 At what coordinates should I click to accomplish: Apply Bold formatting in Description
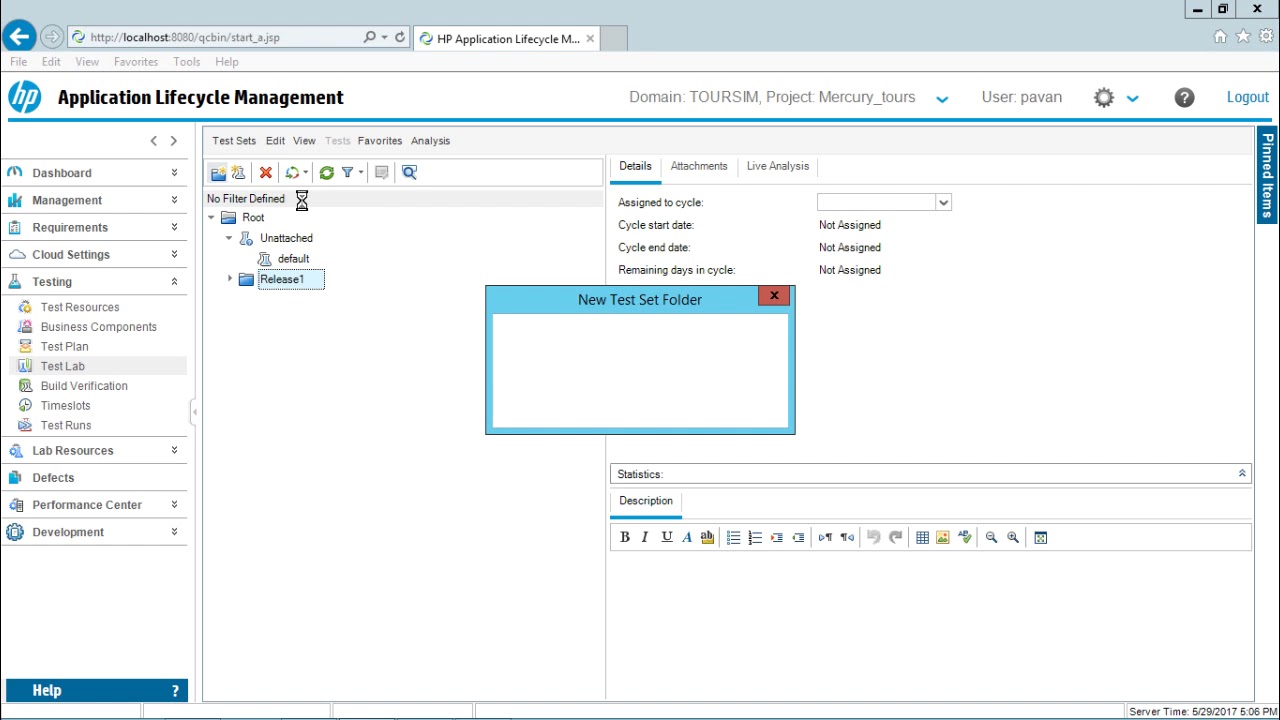pyautogui.click(x=625, y=538)
